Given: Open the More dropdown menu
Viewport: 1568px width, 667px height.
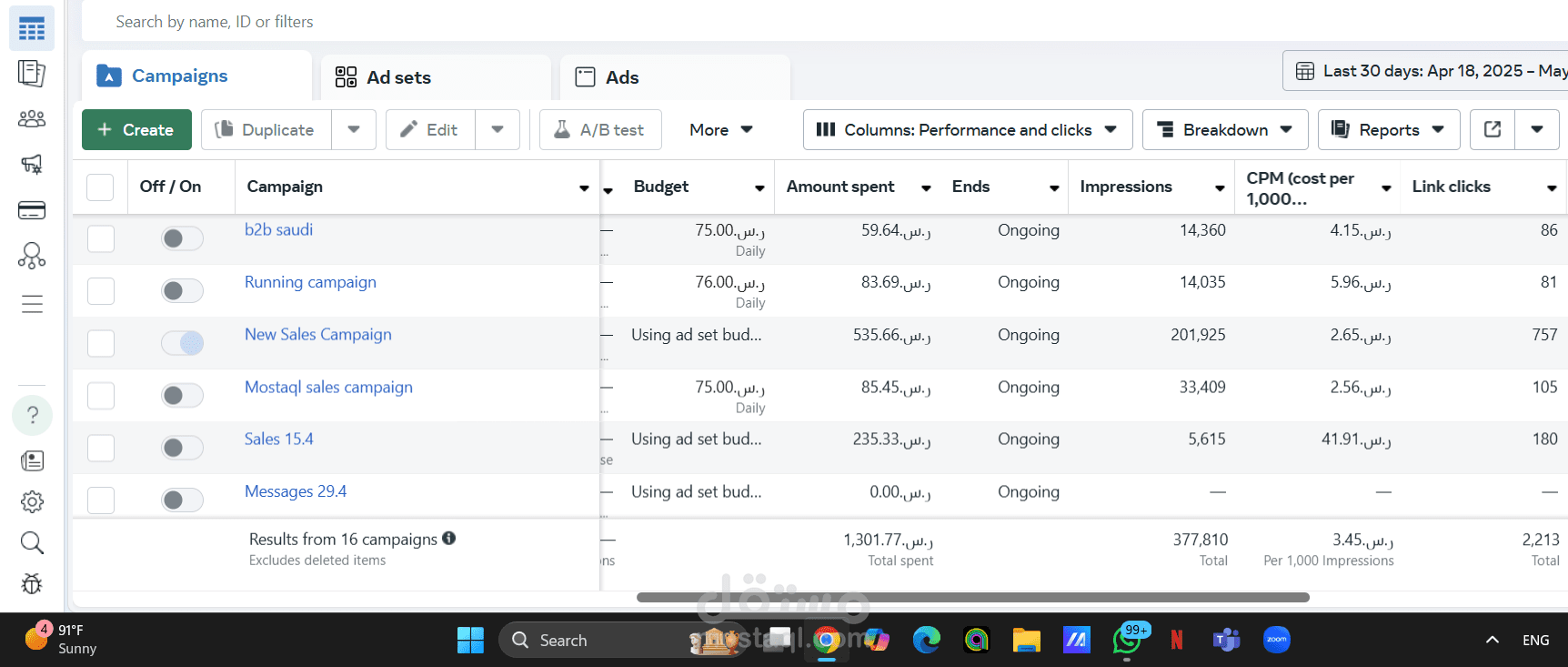Looking at the screenshot, I should (x=720, y=129).
